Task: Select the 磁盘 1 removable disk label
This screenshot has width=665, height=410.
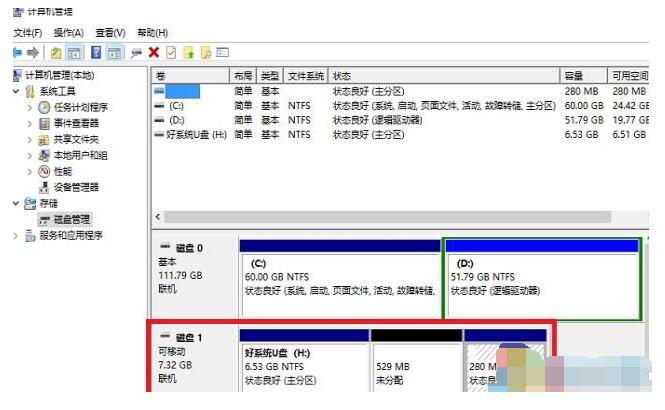Action: (196, 359)
